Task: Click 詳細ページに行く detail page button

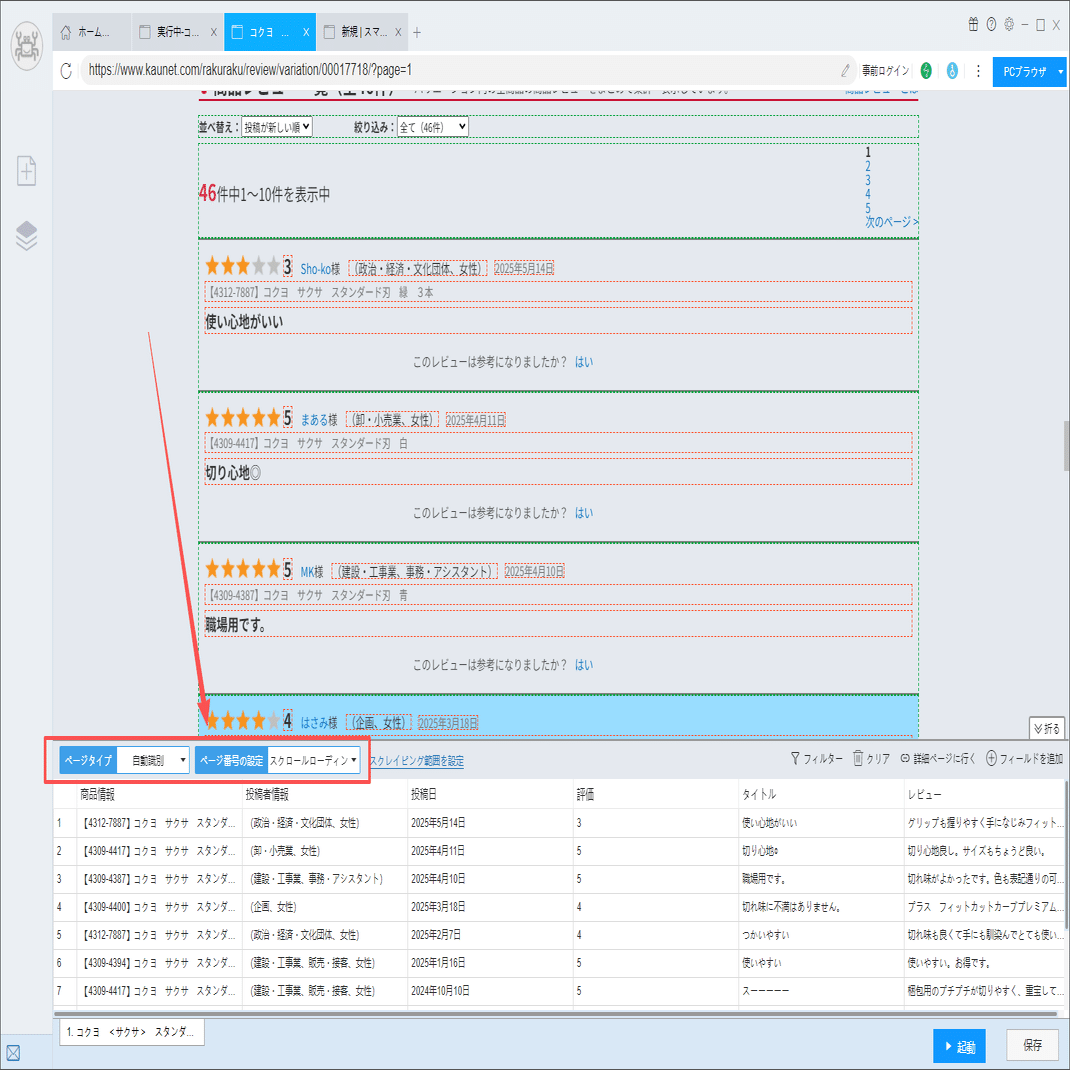Action: click(x=938, y=758)
